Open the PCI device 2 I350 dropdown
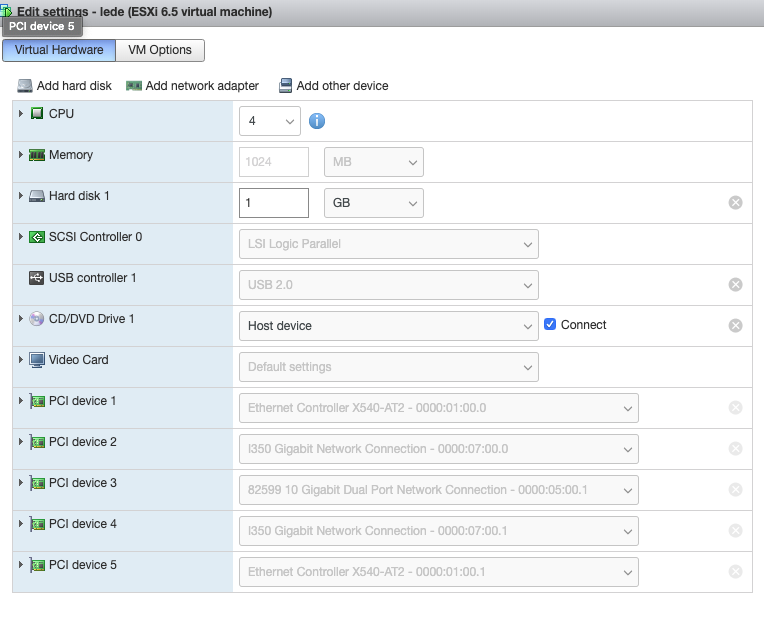 click(439, 449)
